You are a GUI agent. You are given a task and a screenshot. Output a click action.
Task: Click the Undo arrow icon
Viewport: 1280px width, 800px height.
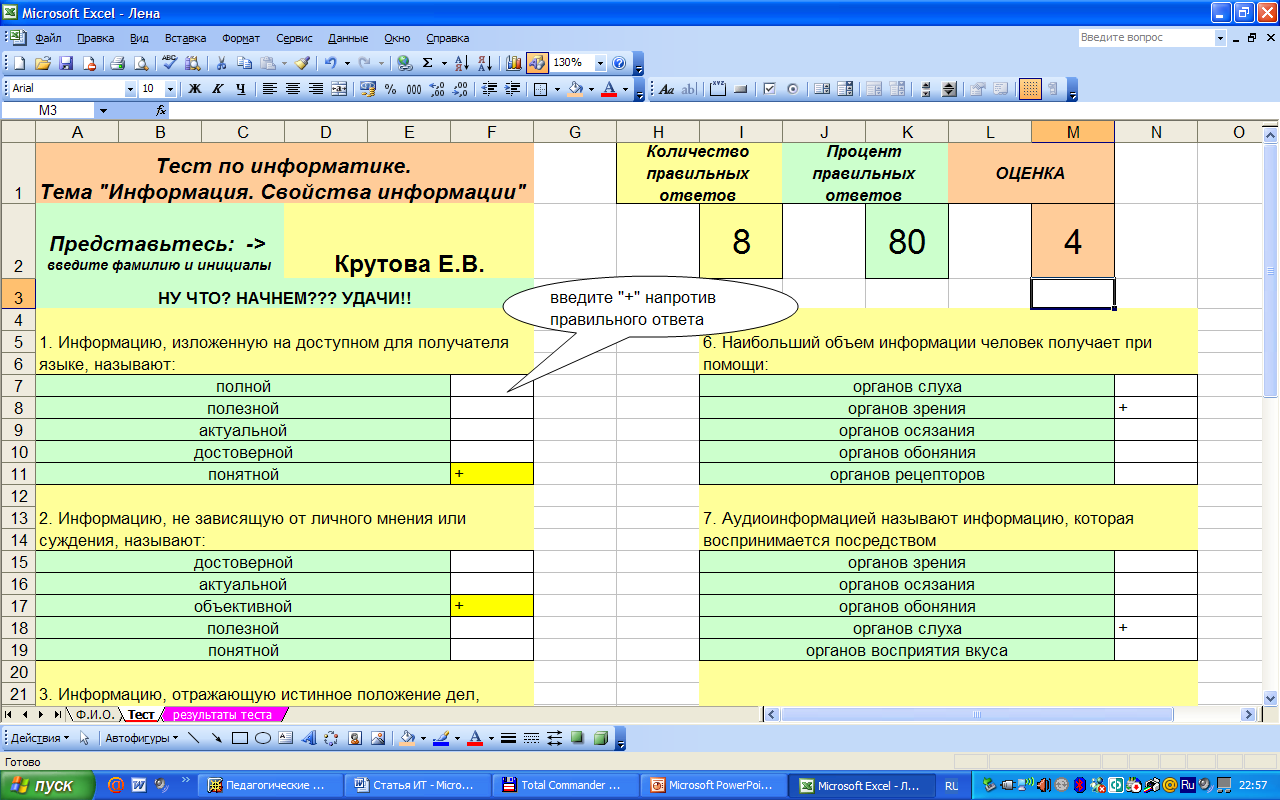click(331, 63)
